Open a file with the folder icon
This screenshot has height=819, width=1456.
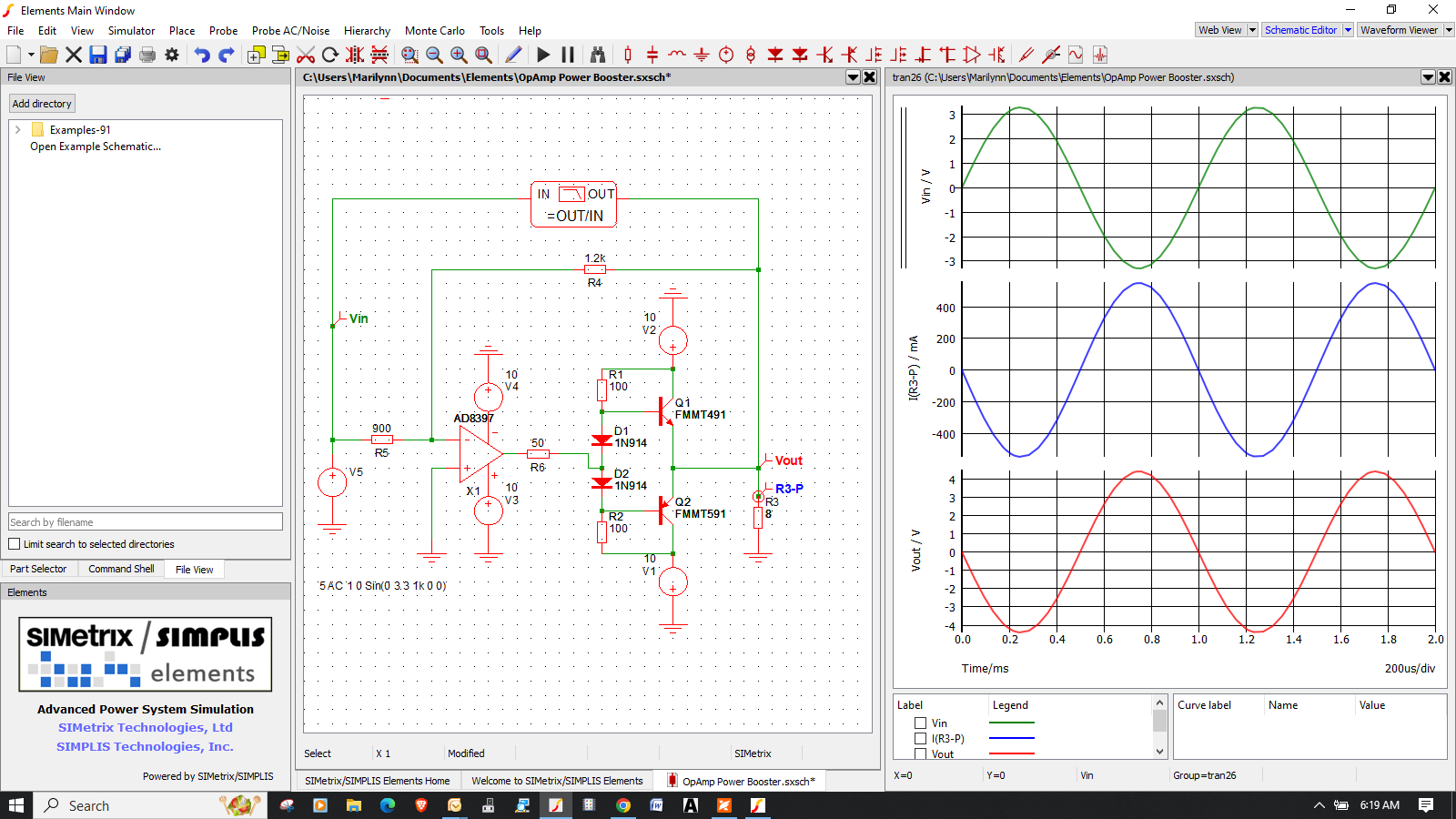(x=49, y=55)
